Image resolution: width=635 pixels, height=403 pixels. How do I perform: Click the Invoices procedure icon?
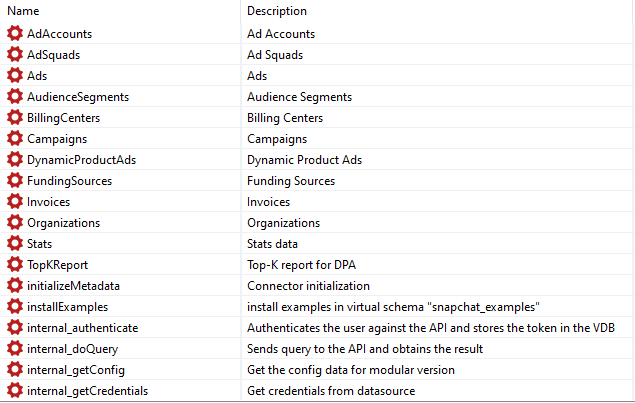14,202
